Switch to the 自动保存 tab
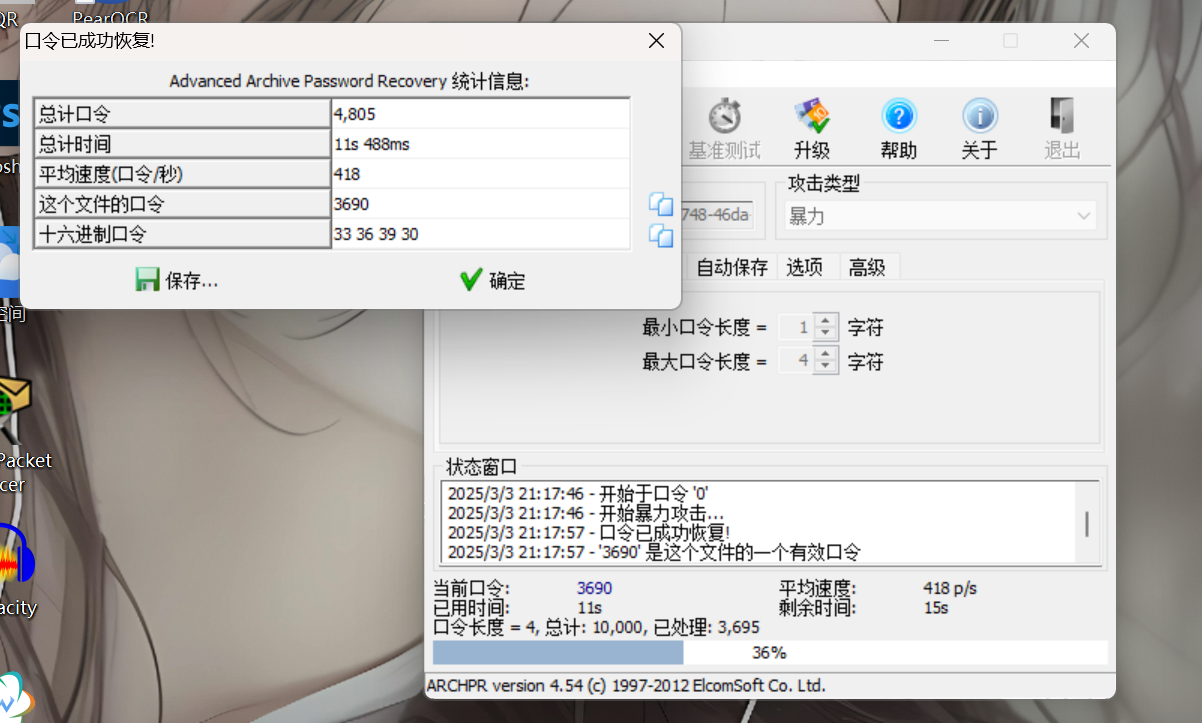Image resolution: width=1202 pixels, height=723 pixels. tap(732, 267)
